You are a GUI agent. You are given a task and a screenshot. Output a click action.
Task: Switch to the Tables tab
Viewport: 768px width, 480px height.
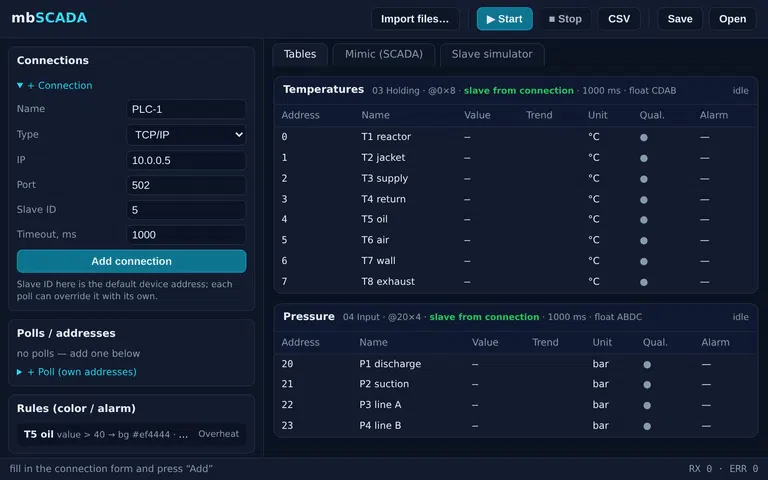click(x=300, y=54)
